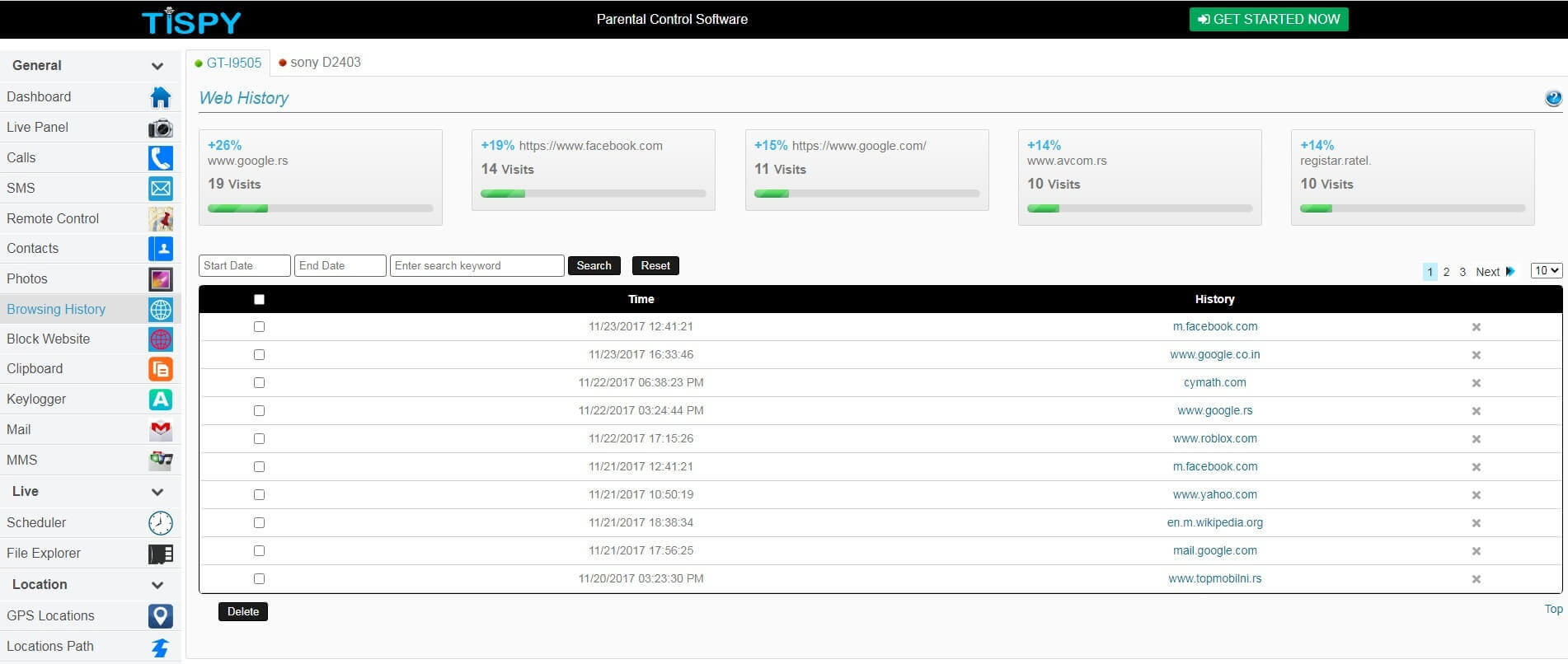The image size is (1568, 664).
Task: Click the TiSPY logo
Action: 191,21
